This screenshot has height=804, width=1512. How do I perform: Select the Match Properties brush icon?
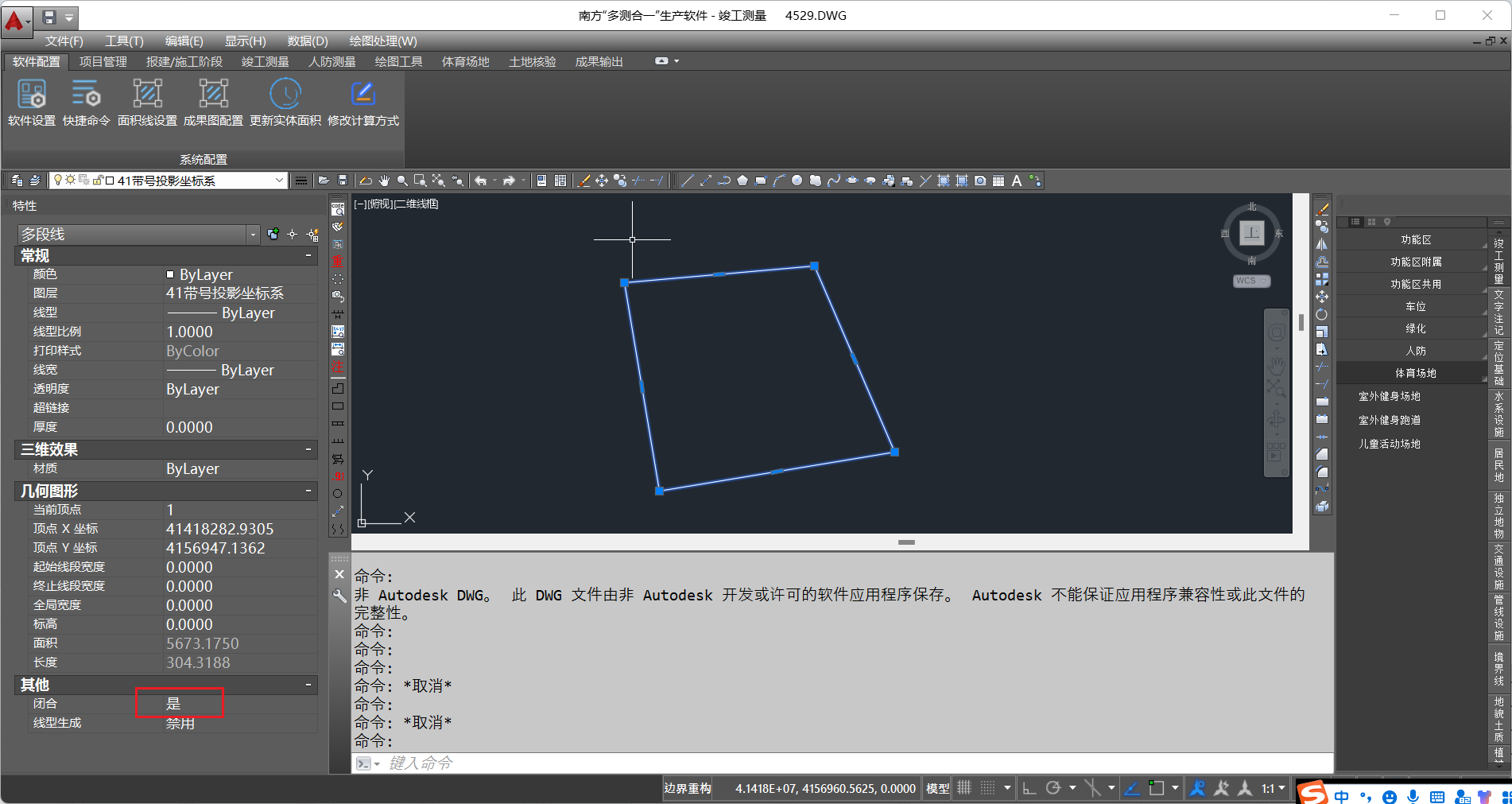coord(583,181)
